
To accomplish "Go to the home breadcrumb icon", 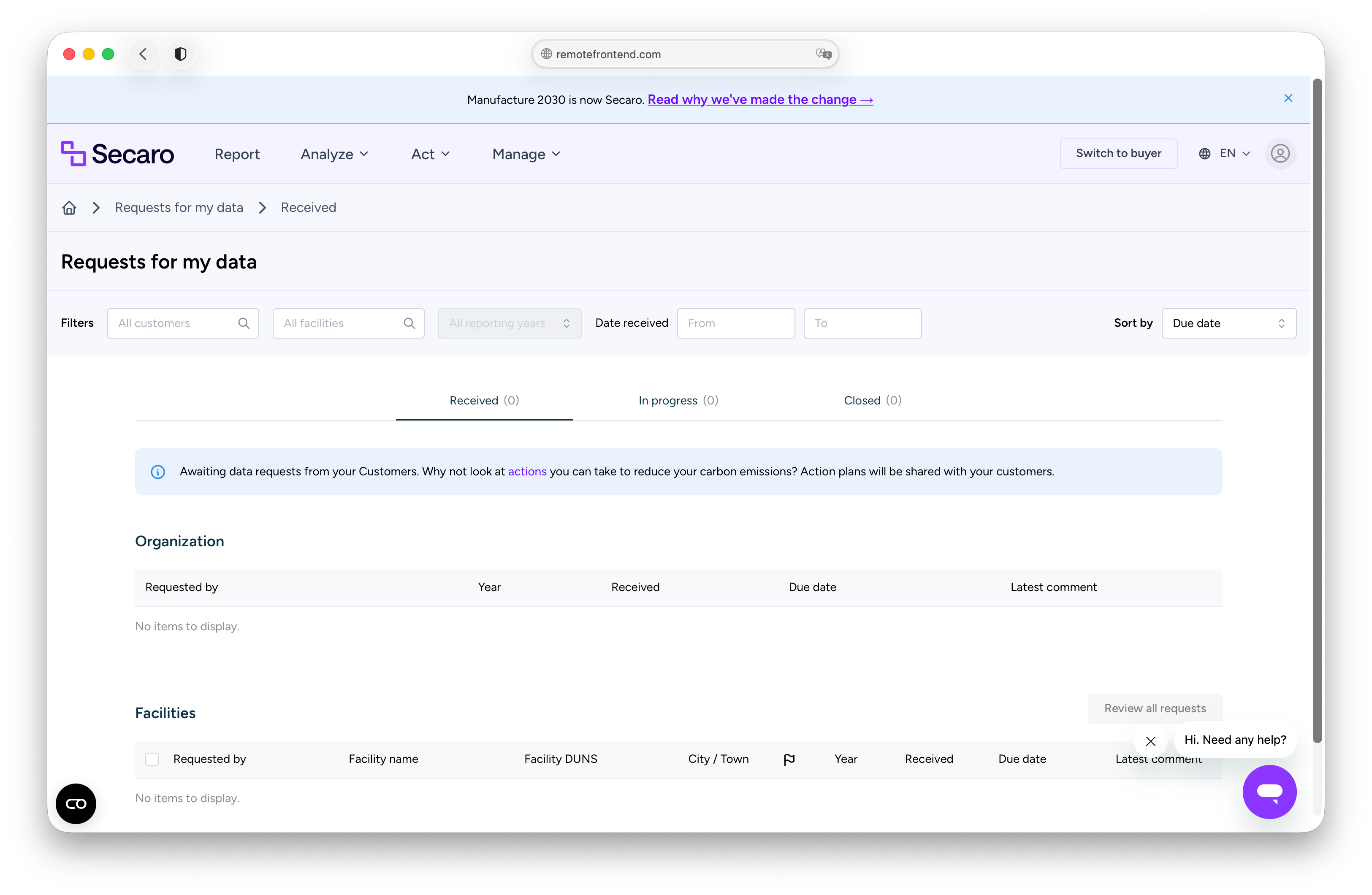I will point(69,208).
